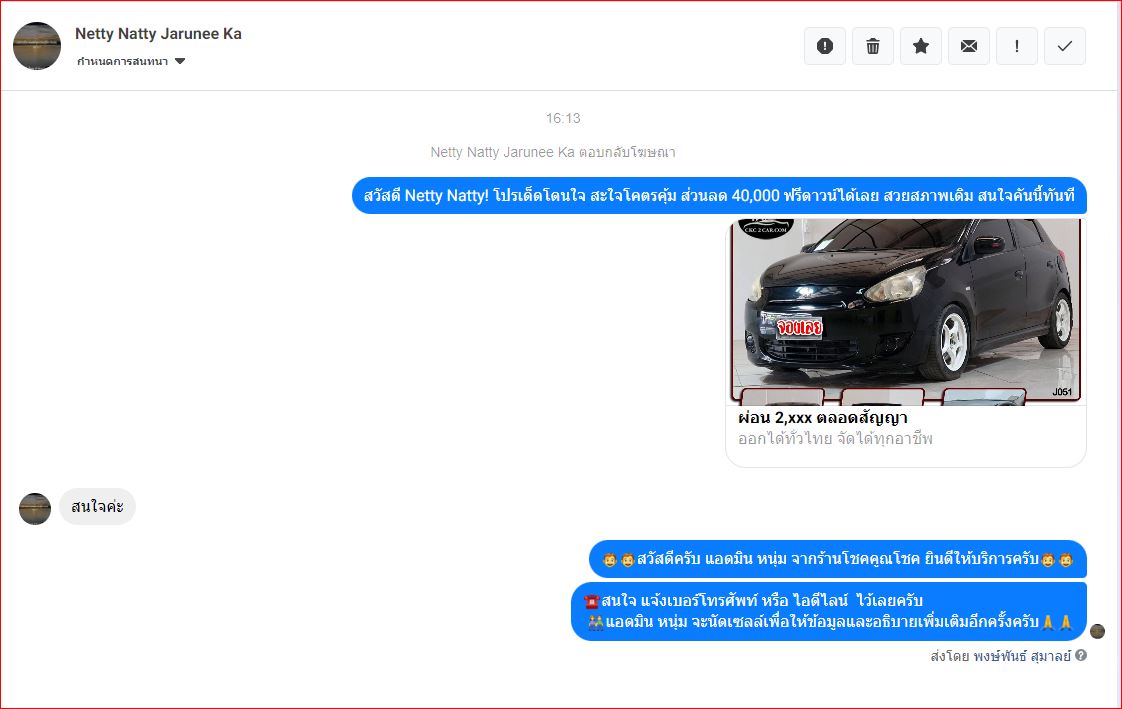Expand the กำหนดการสนทนา dropdown

pyautogui.click(x=122, y=61)
